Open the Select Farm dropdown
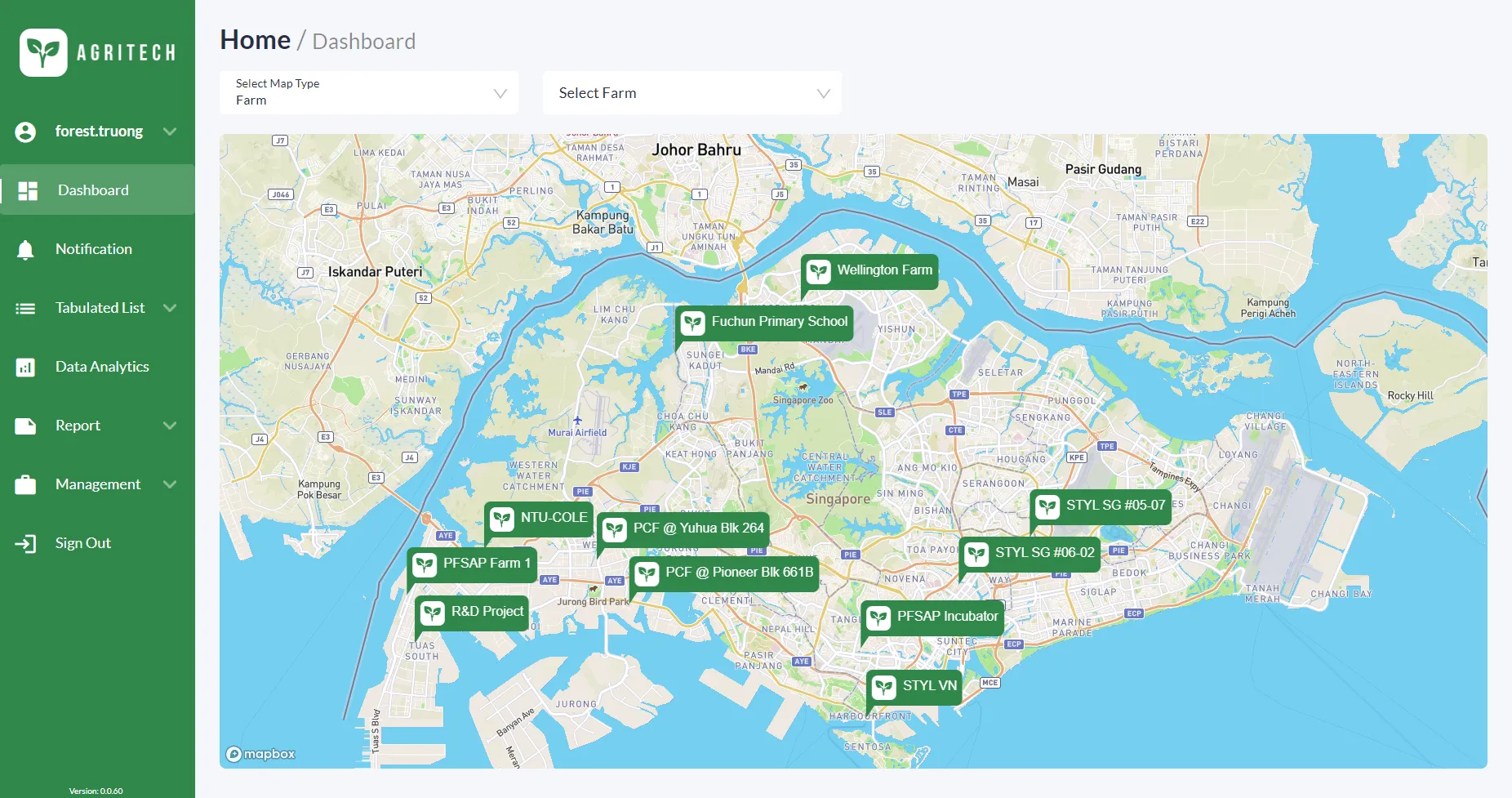 [692, 93]
